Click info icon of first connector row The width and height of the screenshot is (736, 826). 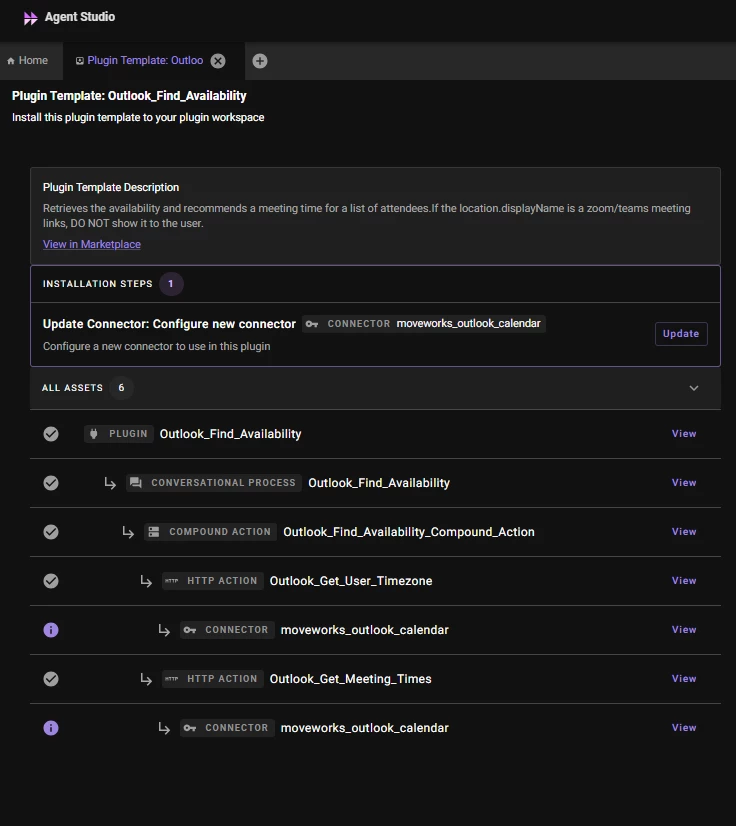coord(51,630)
